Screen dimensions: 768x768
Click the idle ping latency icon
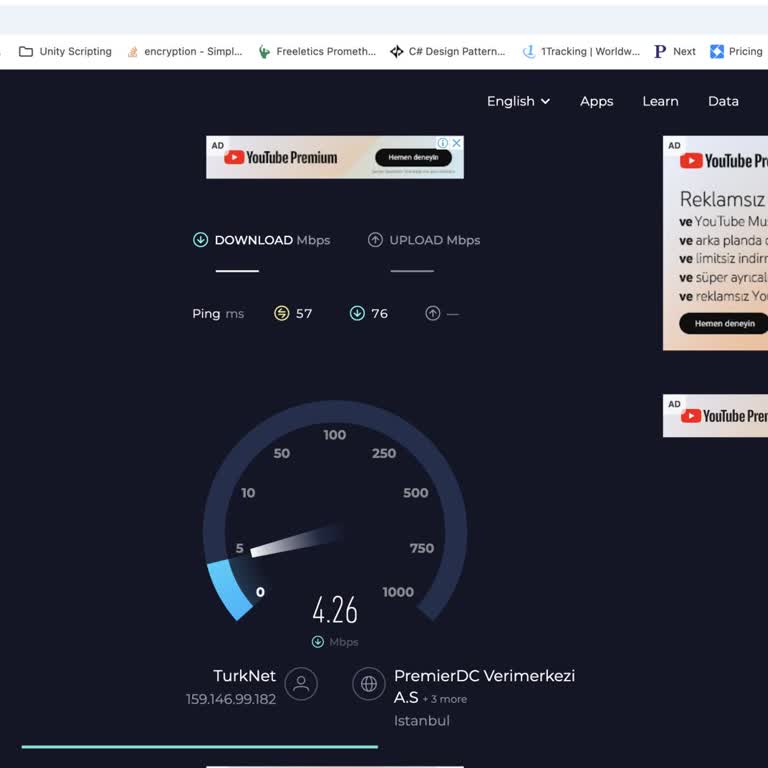tap(281, 313)
